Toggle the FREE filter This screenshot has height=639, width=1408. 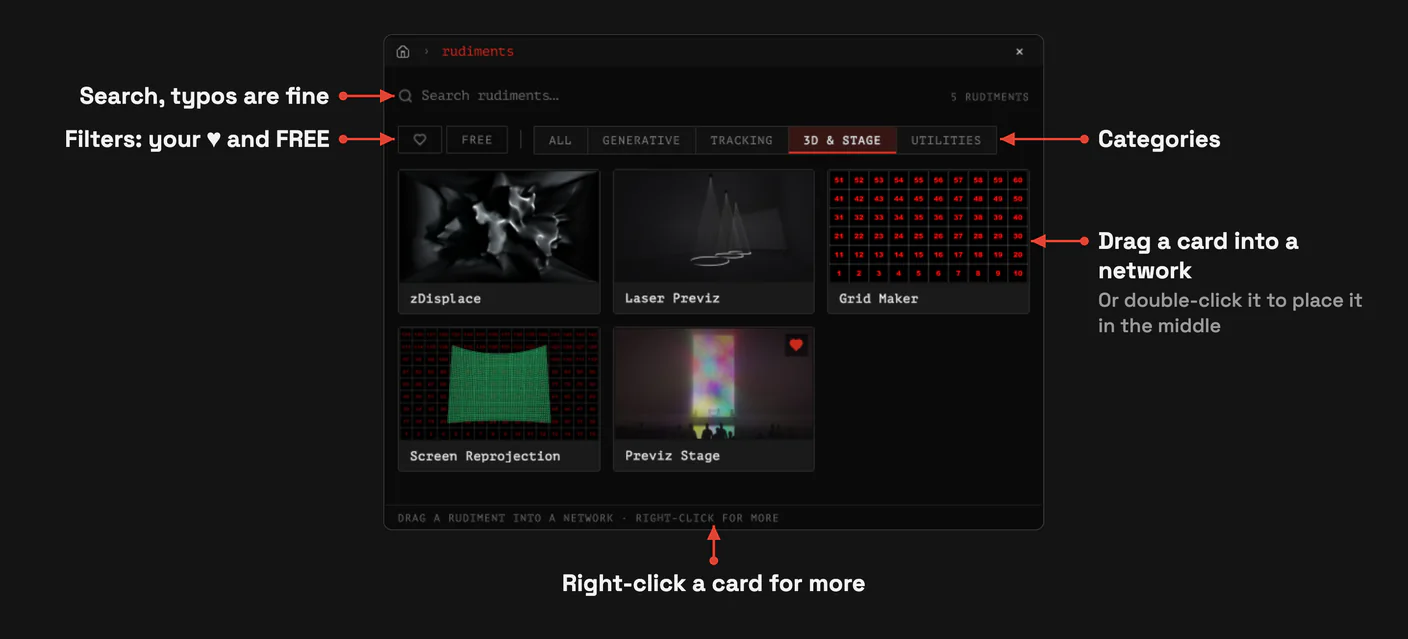(477, 140)
